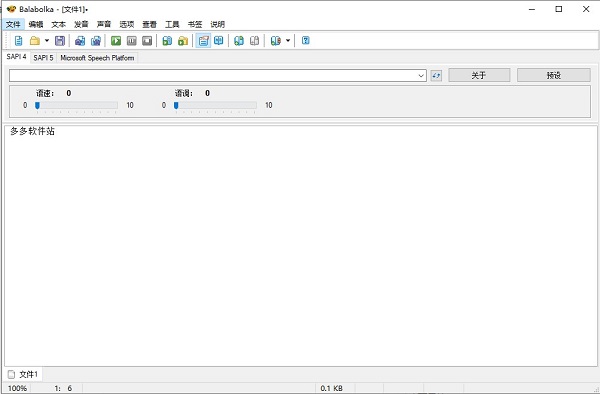Open the 书签 menu

[195, 24]
